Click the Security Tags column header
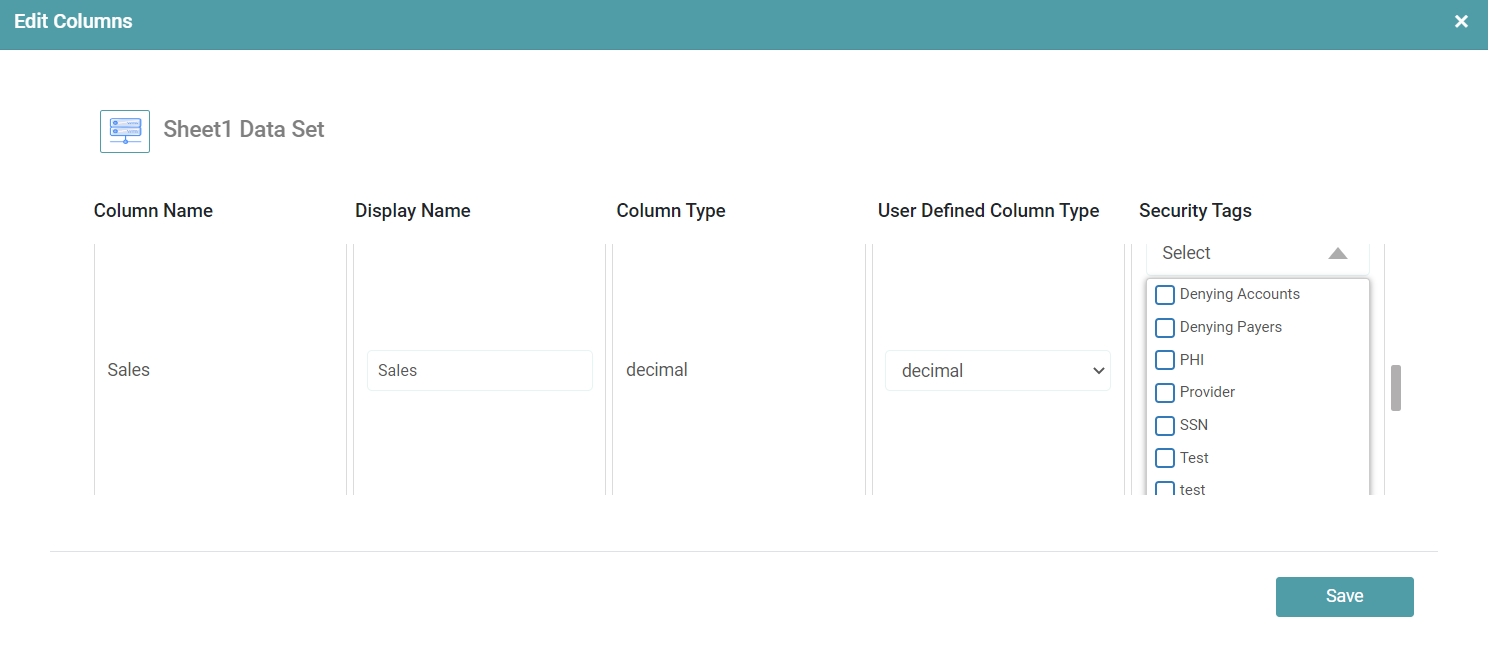This screenshot has width=1488, height=651. tap(1195, 211)
